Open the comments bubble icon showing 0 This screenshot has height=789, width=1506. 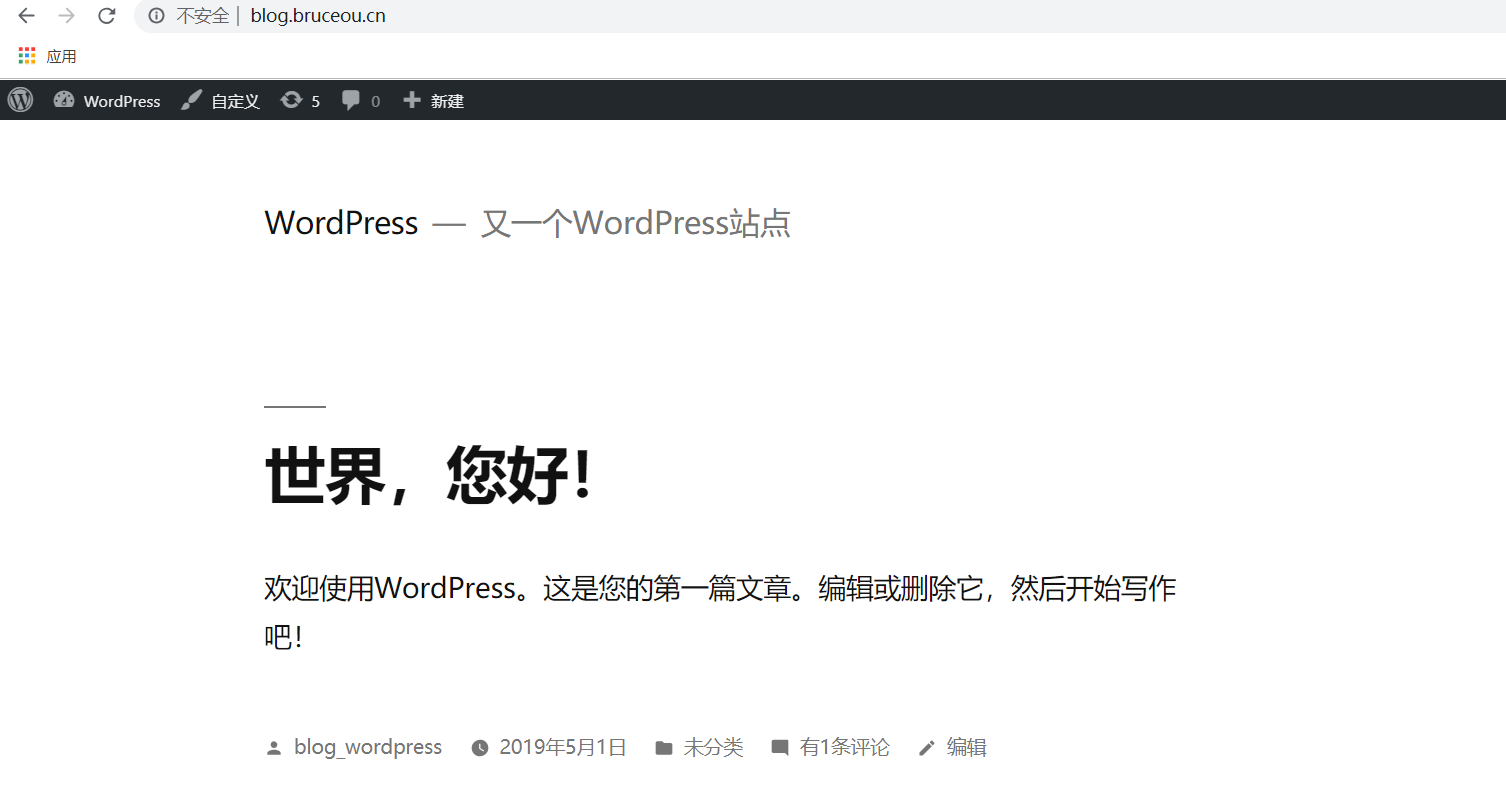(x=351, y=100)
